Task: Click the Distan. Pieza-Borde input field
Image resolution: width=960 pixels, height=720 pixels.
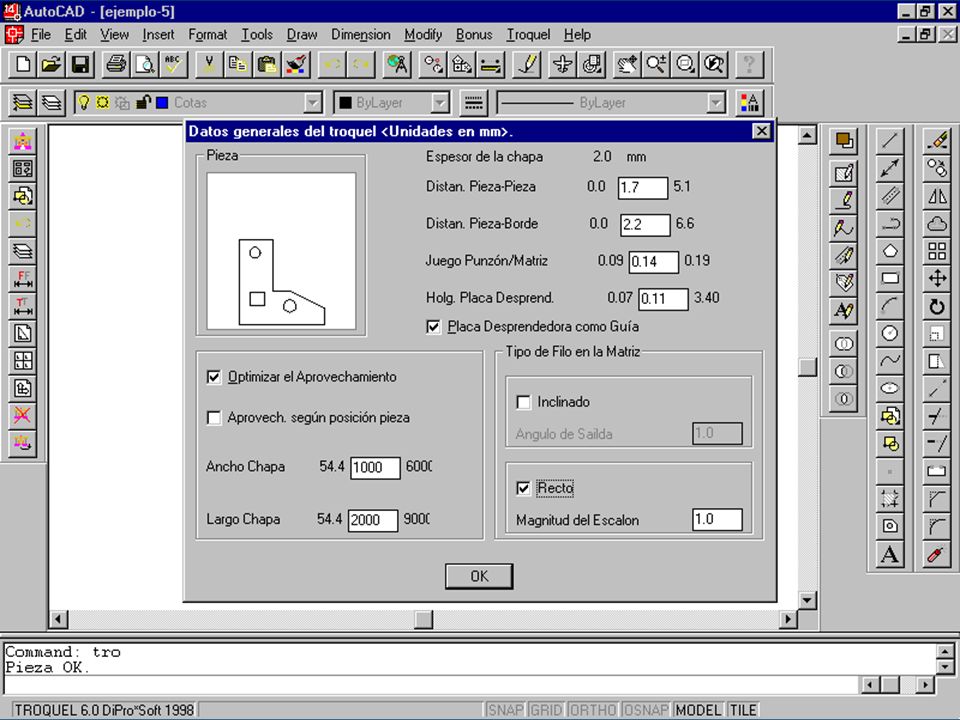Action: pos(645,225)
